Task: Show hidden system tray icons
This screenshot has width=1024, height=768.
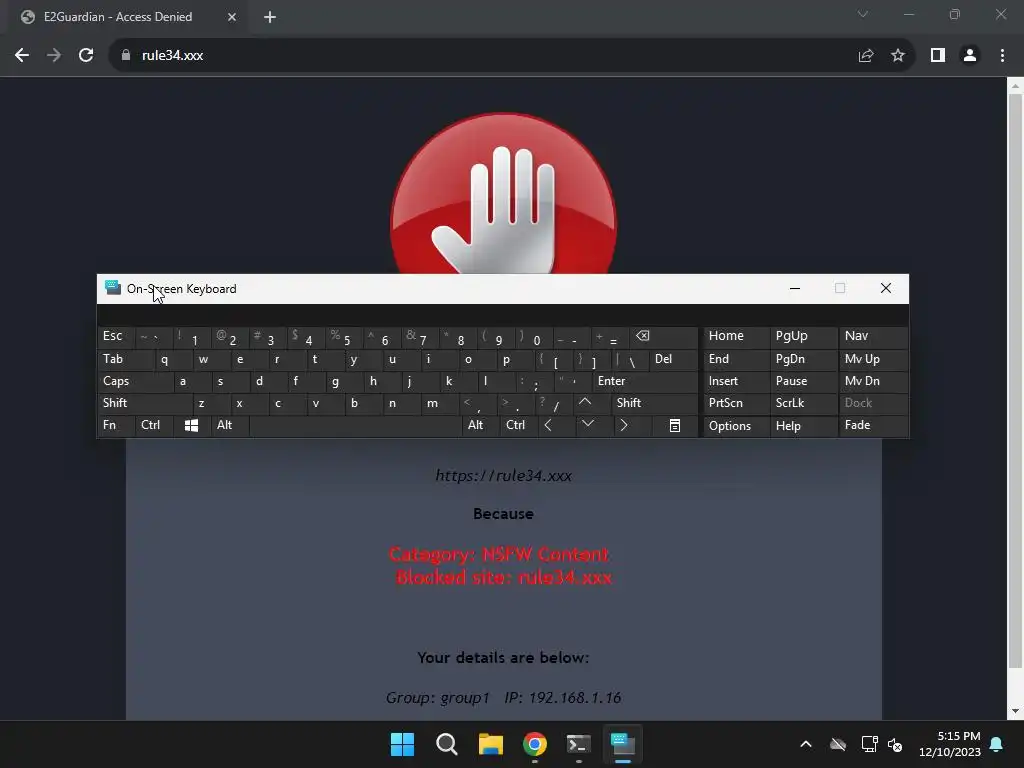Action: tap(806, 744)
